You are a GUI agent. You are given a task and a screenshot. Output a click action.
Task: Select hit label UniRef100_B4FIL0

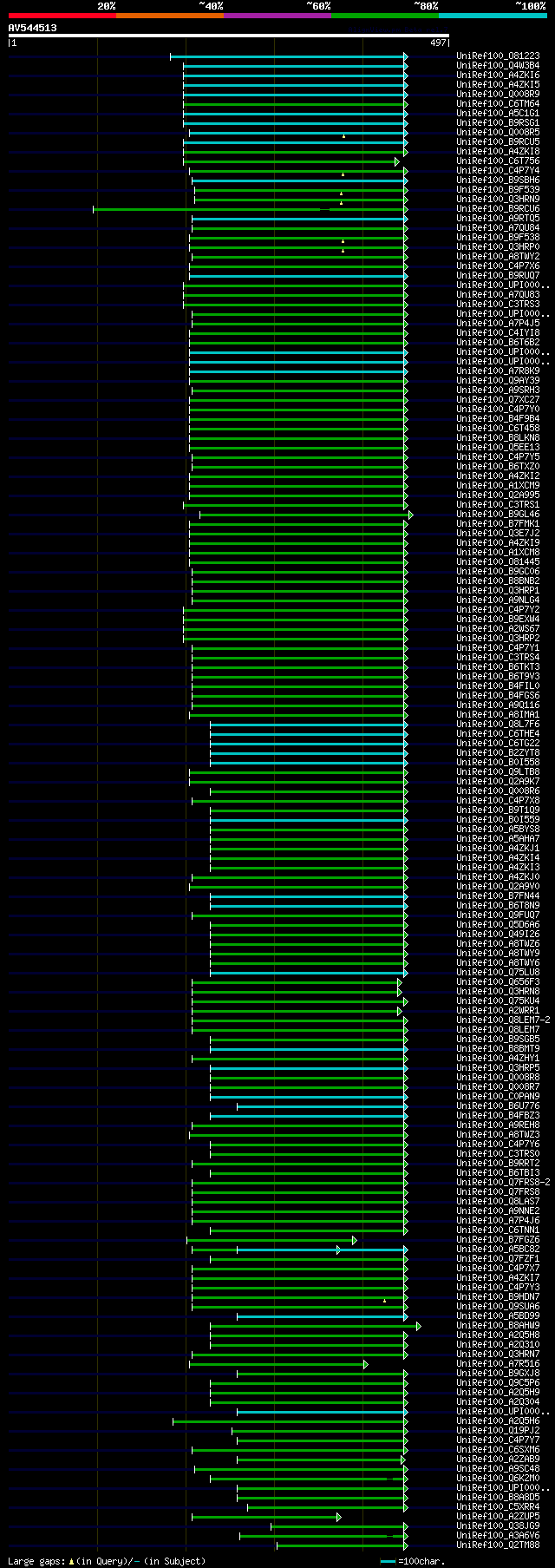coord(498,686)
